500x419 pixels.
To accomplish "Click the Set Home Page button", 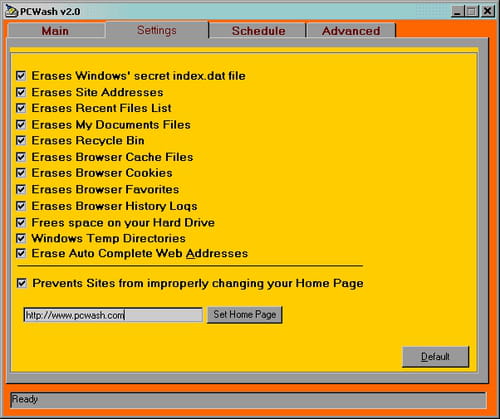I will click(245, 315).
